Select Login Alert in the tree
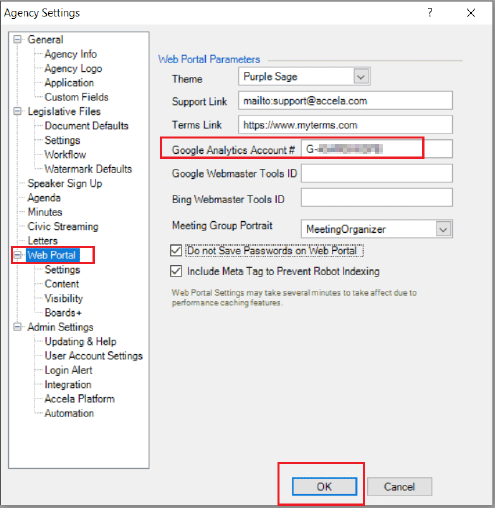 [x=69, y=370]
